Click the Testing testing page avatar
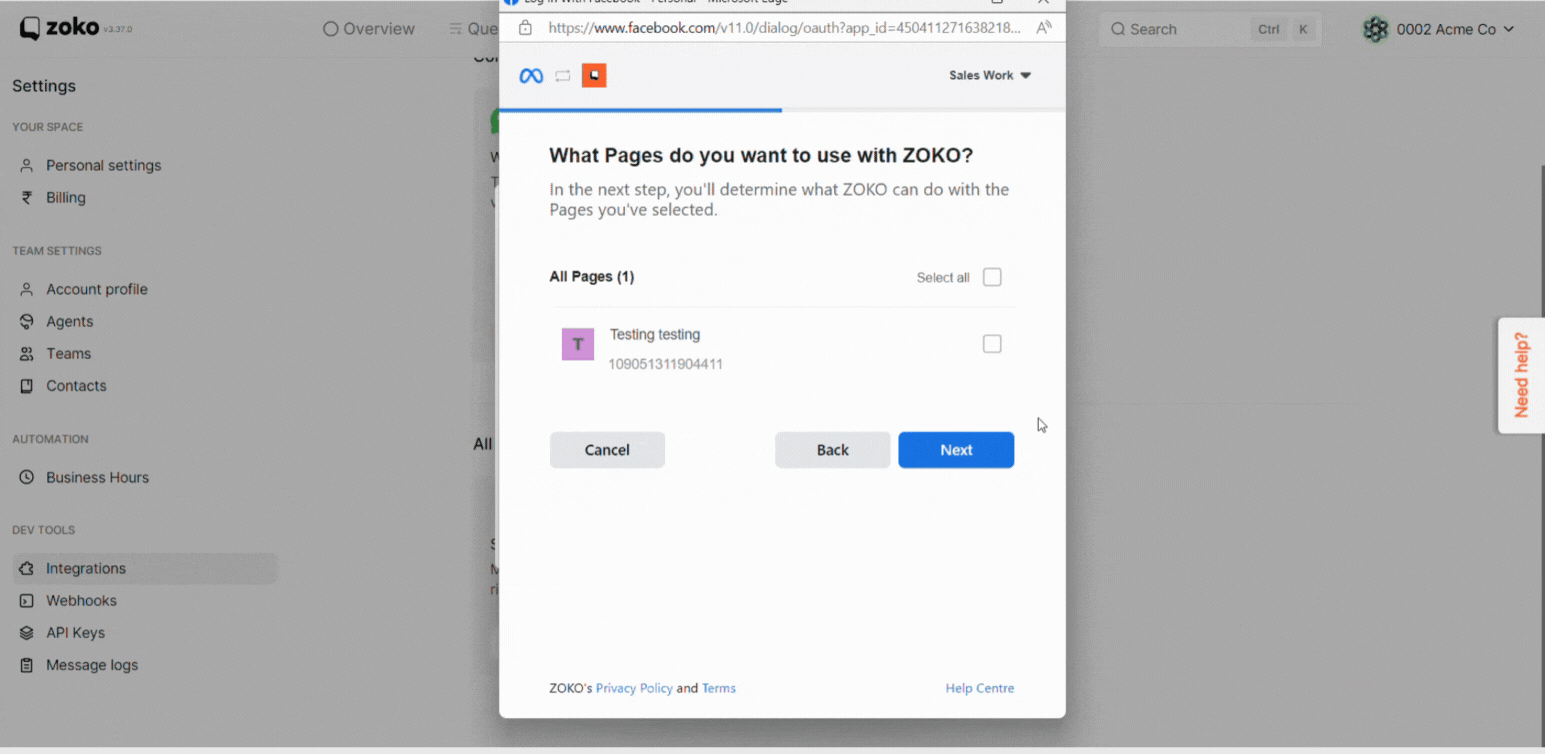Image resolution: width=1545 pixels, height=754 pixels. click(x=578, y=344)
